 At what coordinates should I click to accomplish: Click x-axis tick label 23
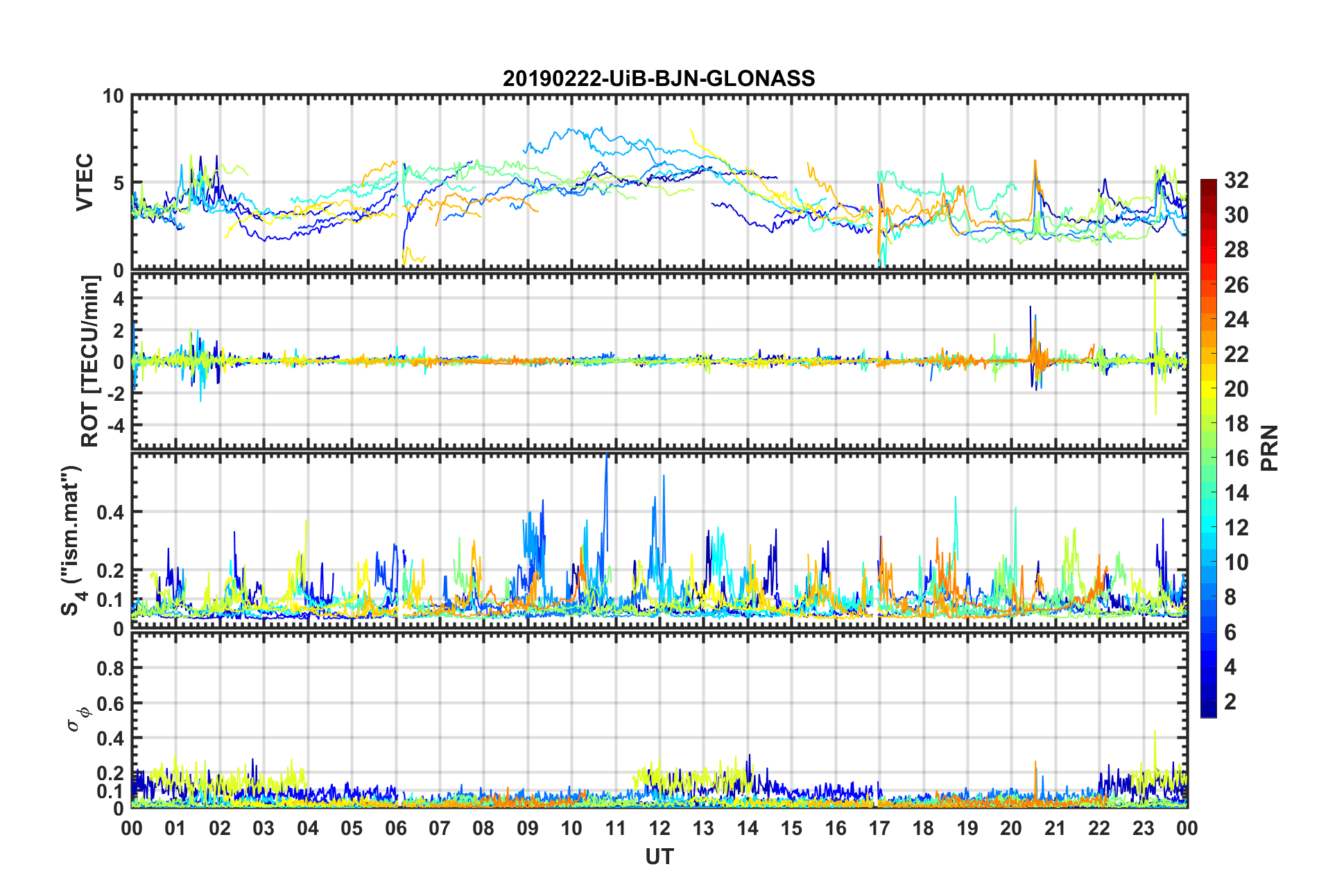pyautogui.click(x=1143, y=829)
